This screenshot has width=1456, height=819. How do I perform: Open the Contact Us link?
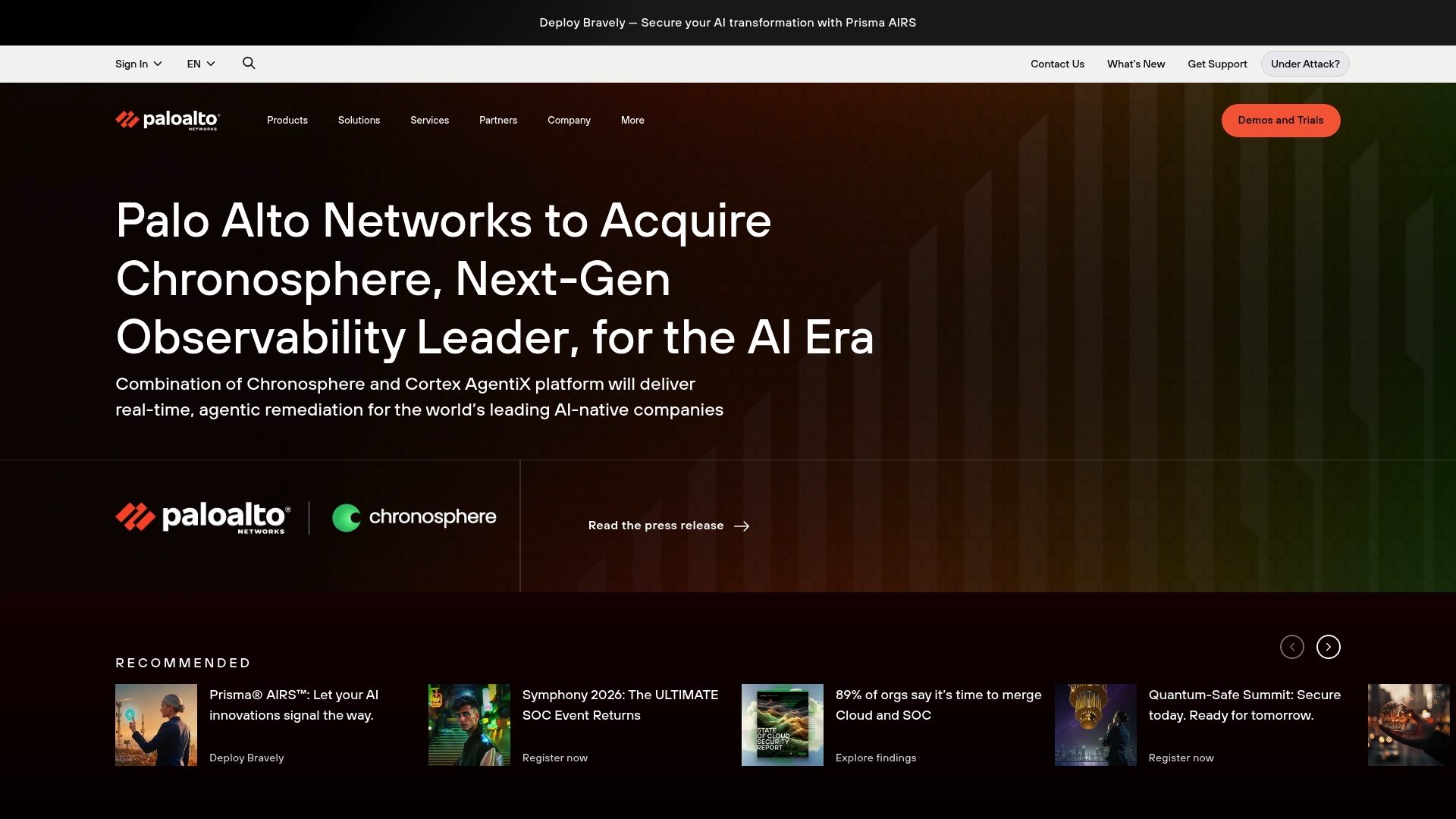tap(1057, 64)
